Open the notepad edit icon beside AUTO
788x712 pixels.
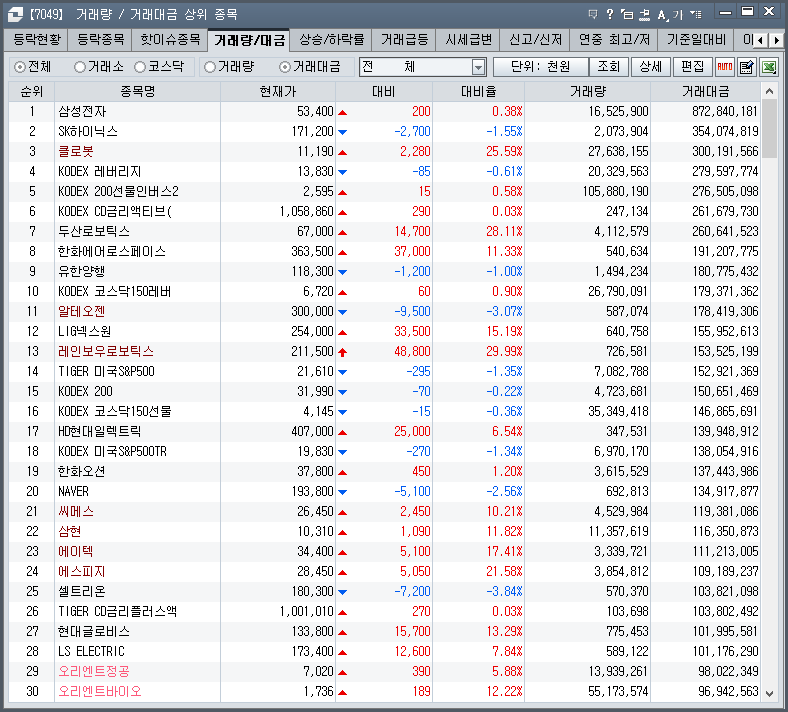[x=747, y=67]
